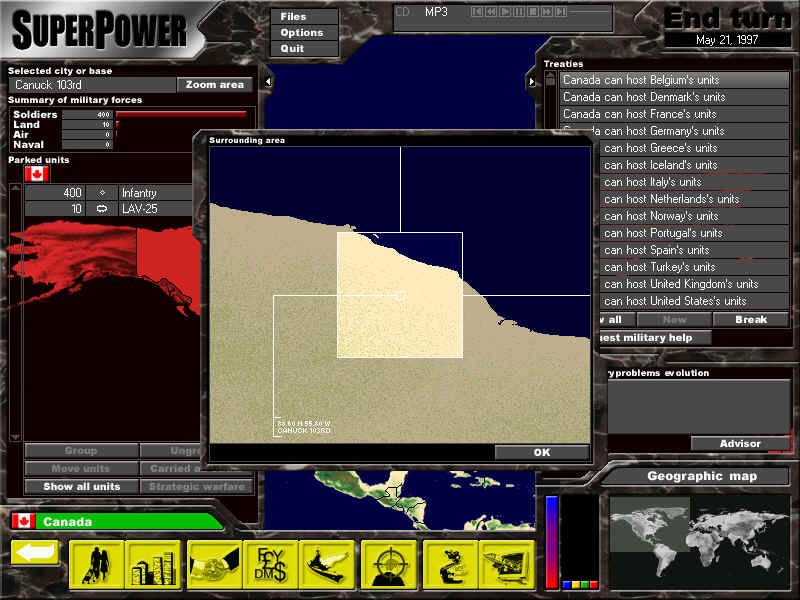Image resolution: width=800 pixels, height=600 pixels.
Task: Open the demographics people icon
Action: (x=97, y=565)
